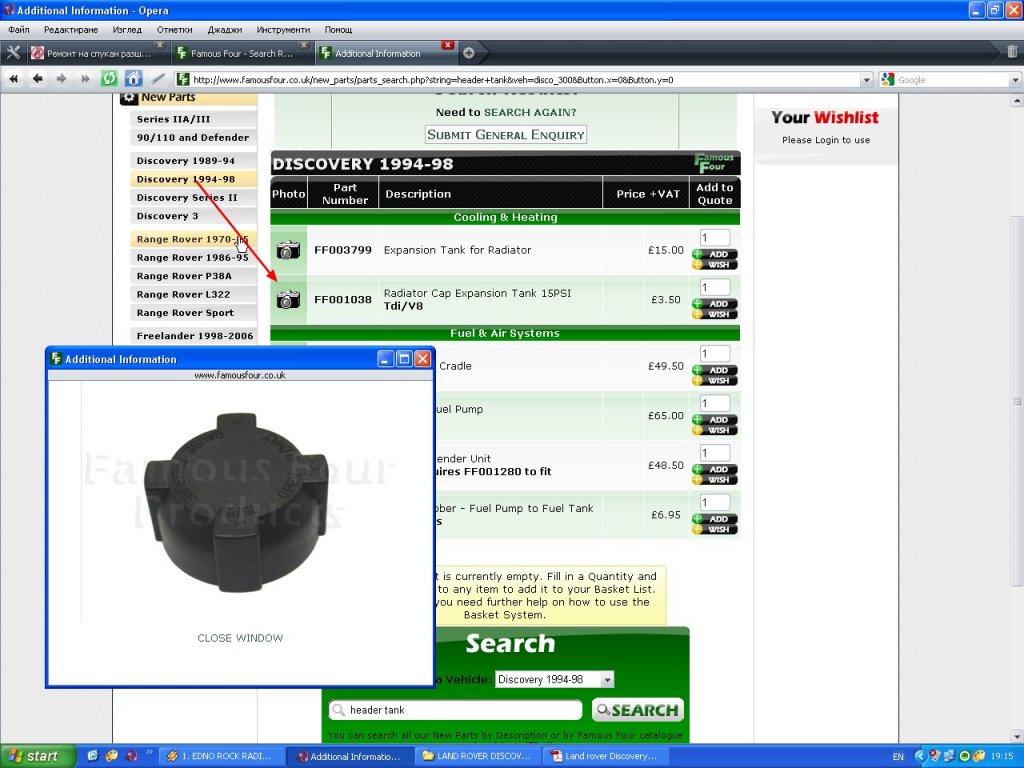Add Radiator Cap FF001038 to wishlist

[x=714, y=314]
